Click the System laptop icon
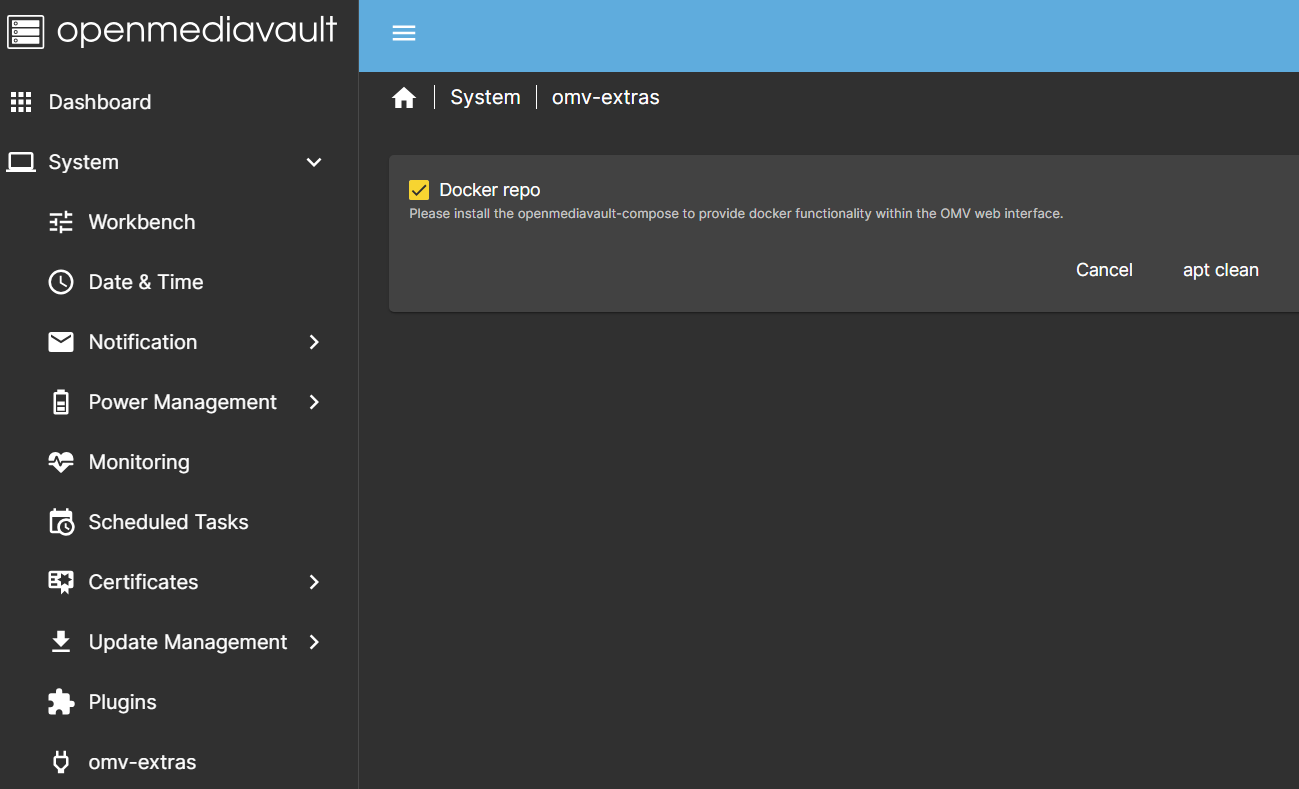This screenshot has height=789, width=1299. tap(21, 162)
